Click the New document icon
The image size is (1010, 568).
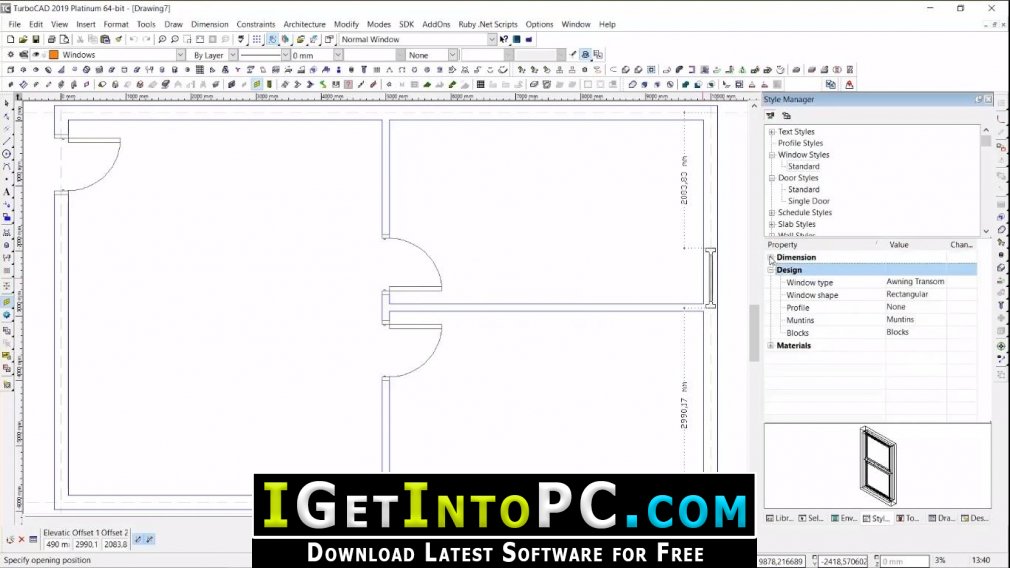(x=10, y=39)
